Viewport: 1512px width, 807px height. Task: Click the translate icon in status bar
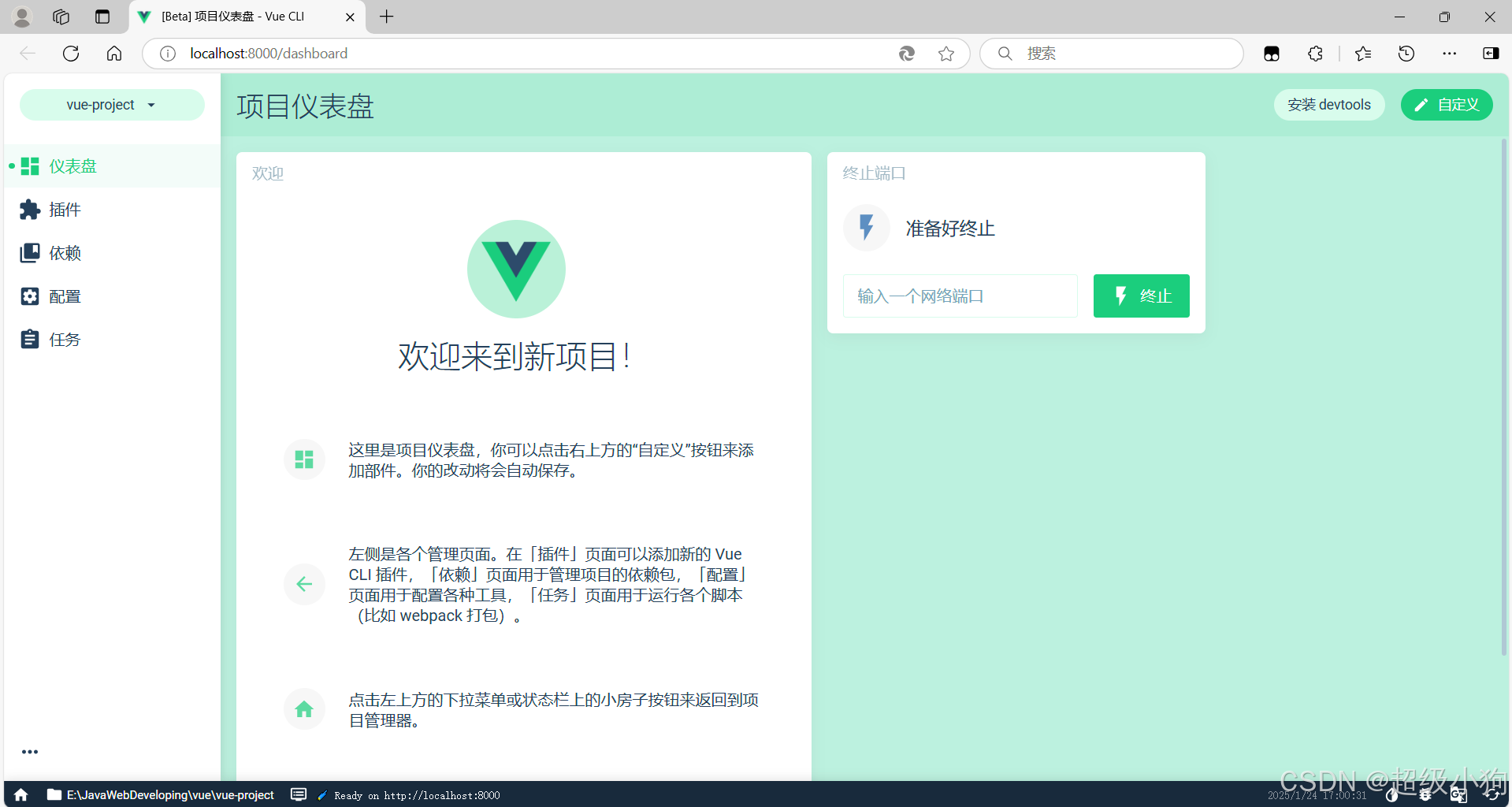[1458, 794]
